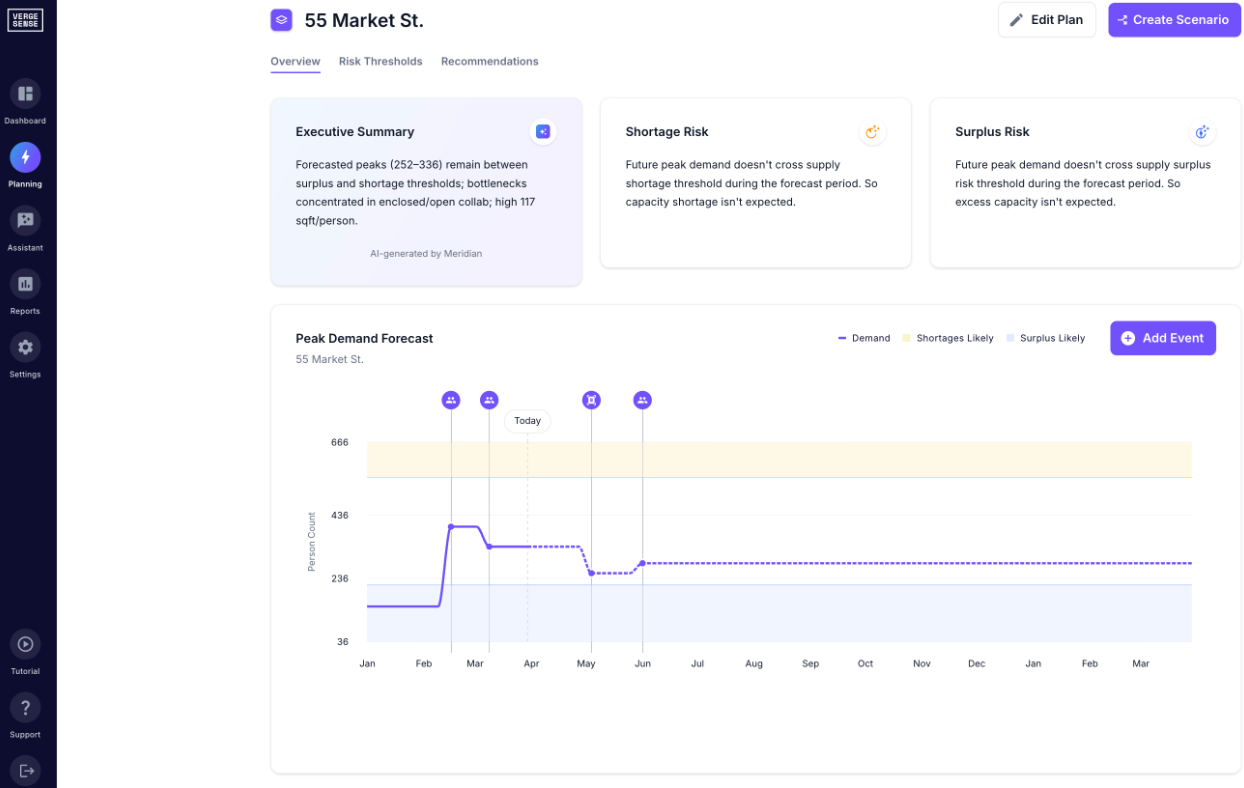The width and height of the screenshot is (1244, 788).
Task: Open the Settings gear icon
Action: pos(25,347)
